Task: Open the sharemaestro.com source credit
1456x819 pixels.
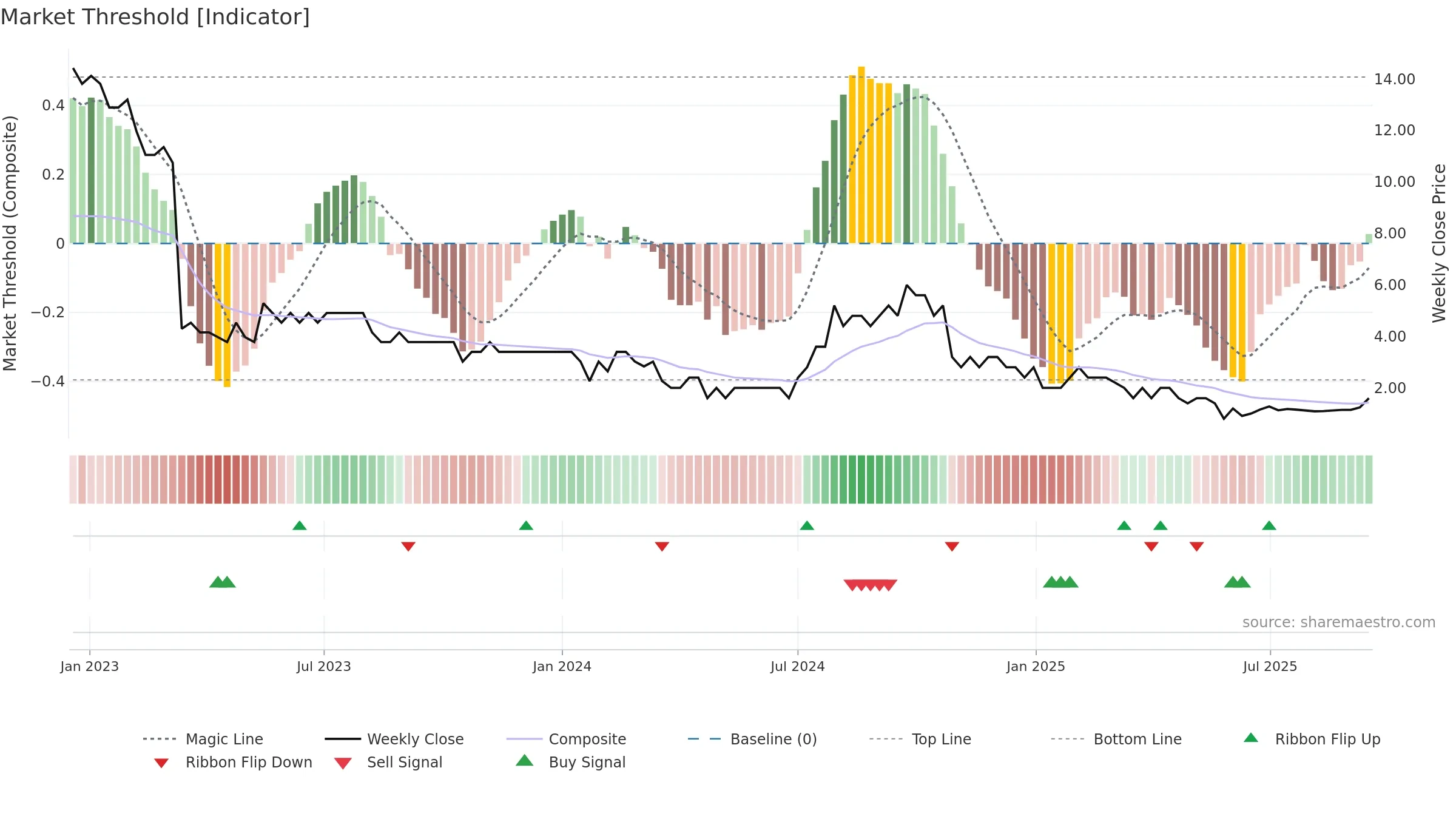Action: [x=1339, y=622]
